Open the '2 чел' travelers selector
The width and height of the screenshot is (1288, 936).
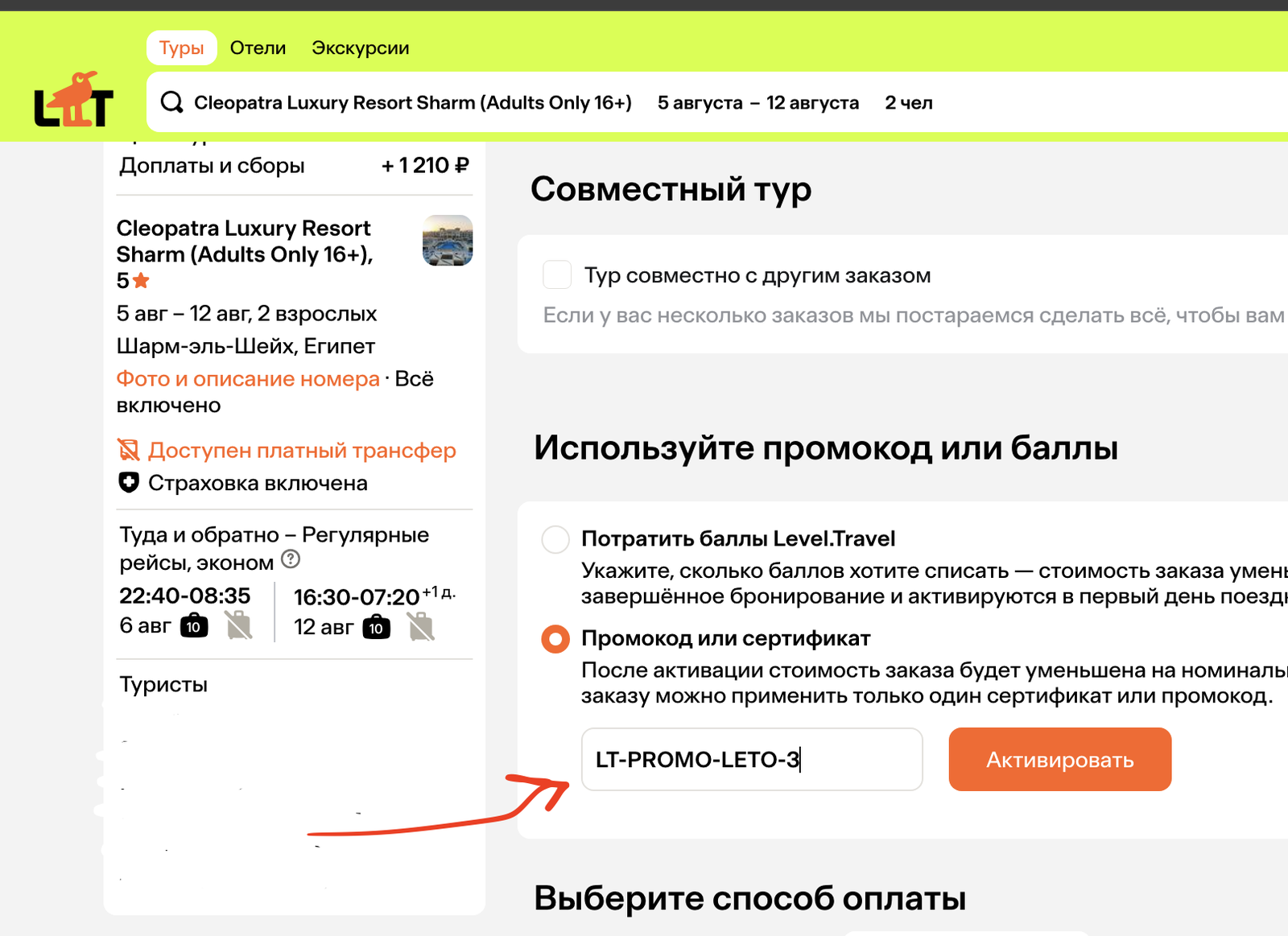point(908,103)
